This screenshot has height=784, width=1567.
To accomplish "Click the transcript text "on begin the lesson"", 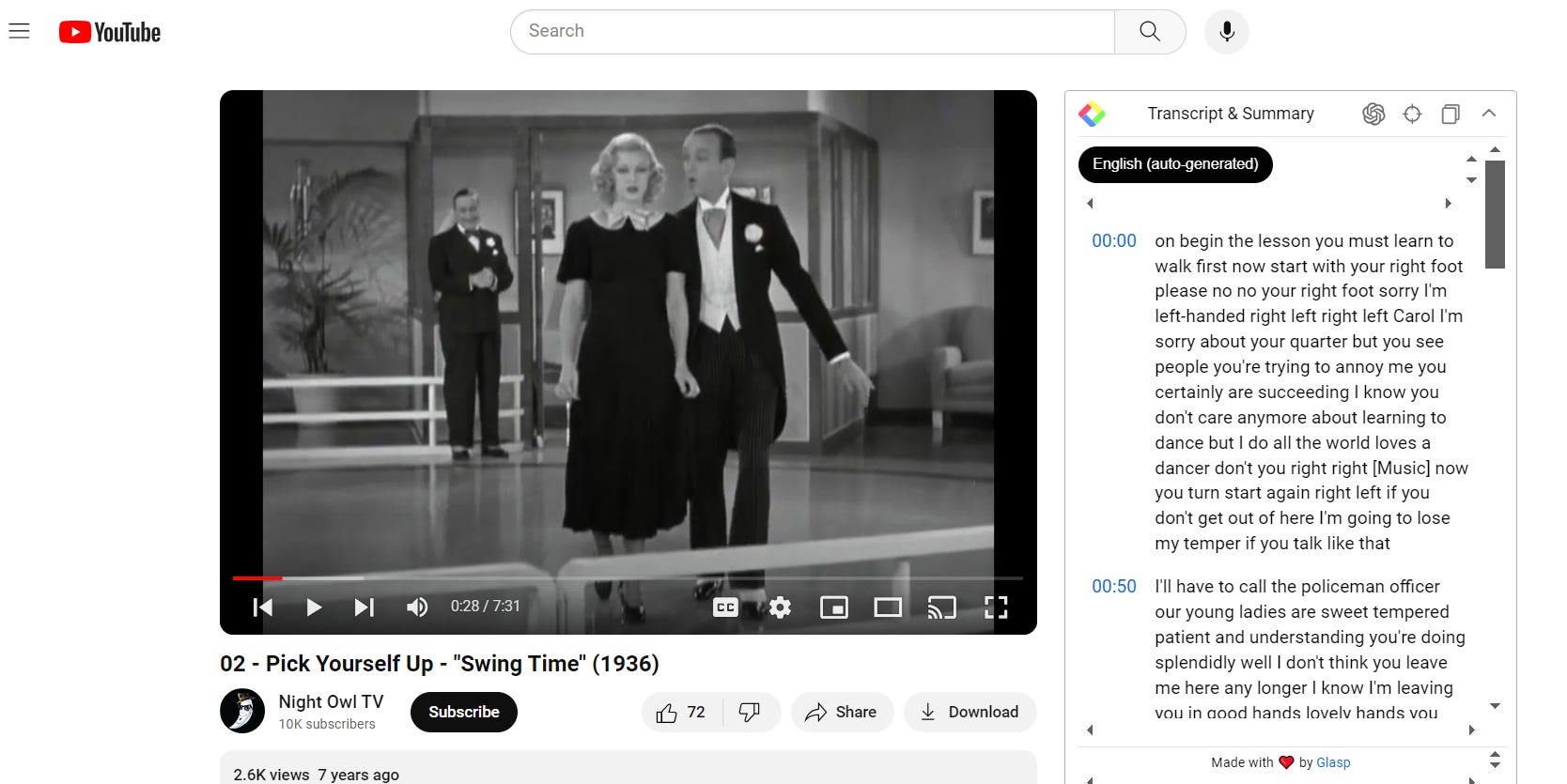I will [1233, 241].
